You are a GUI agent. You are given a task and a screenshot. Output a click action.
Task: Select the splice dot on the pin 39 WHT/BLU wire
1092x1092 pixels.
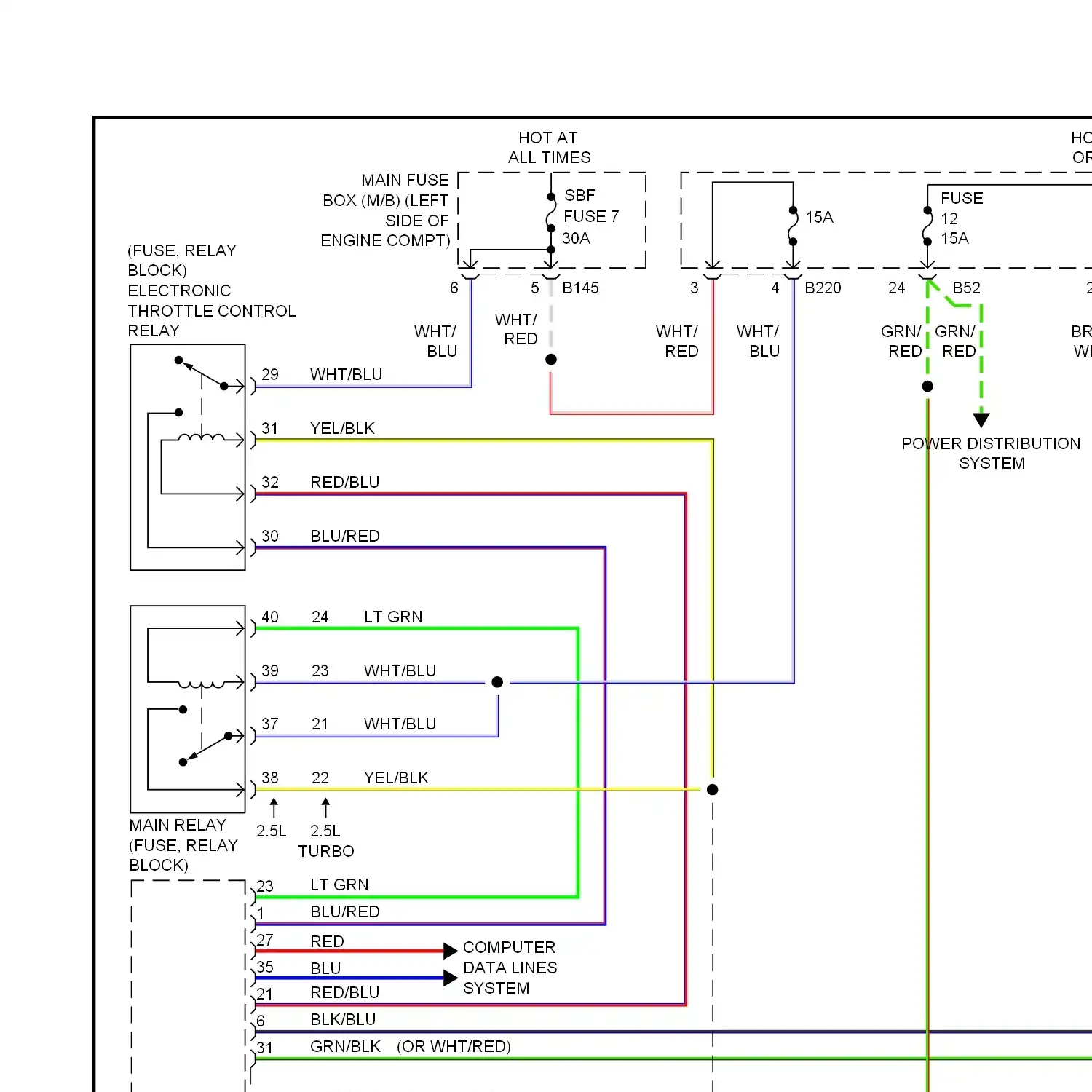coord(497,682)
